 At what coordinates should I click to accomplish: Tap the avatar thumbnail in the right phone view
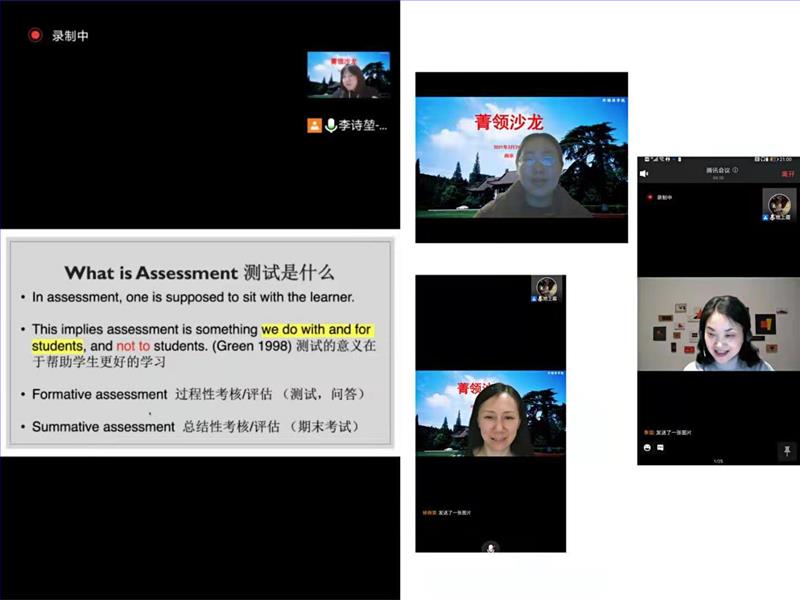(779, 204)
